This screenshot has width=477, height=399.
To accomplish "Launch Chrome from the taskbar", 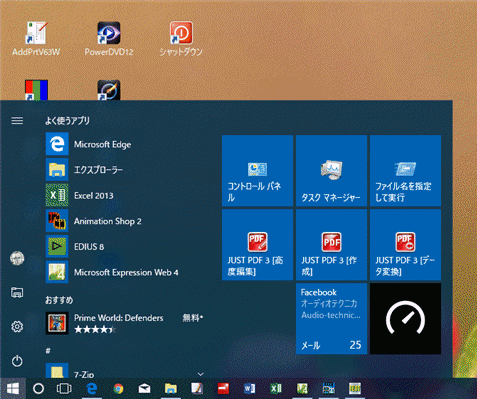I will point(118,388).
